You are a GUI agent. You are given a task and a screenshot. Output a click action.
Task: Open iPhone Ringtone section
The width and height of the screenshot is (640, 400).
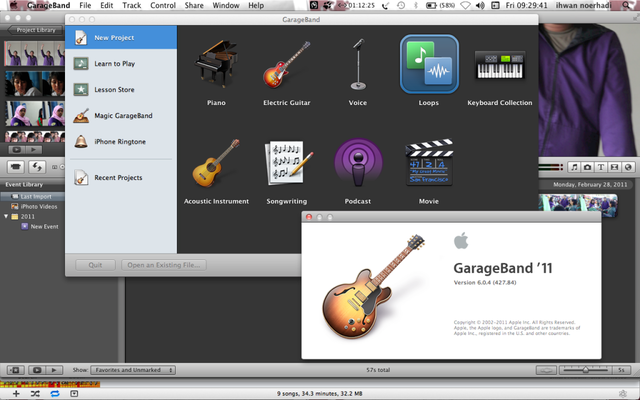(121, 142)
